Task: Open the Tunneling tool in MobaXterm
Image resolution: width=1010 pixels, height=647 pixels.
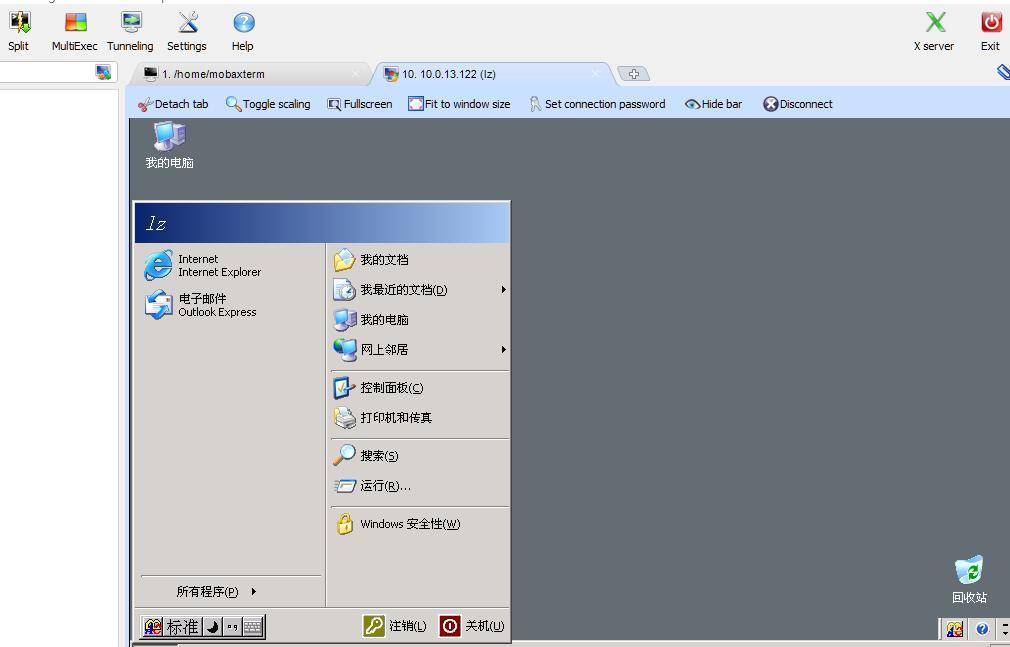Action: click(x=130, y=30)
